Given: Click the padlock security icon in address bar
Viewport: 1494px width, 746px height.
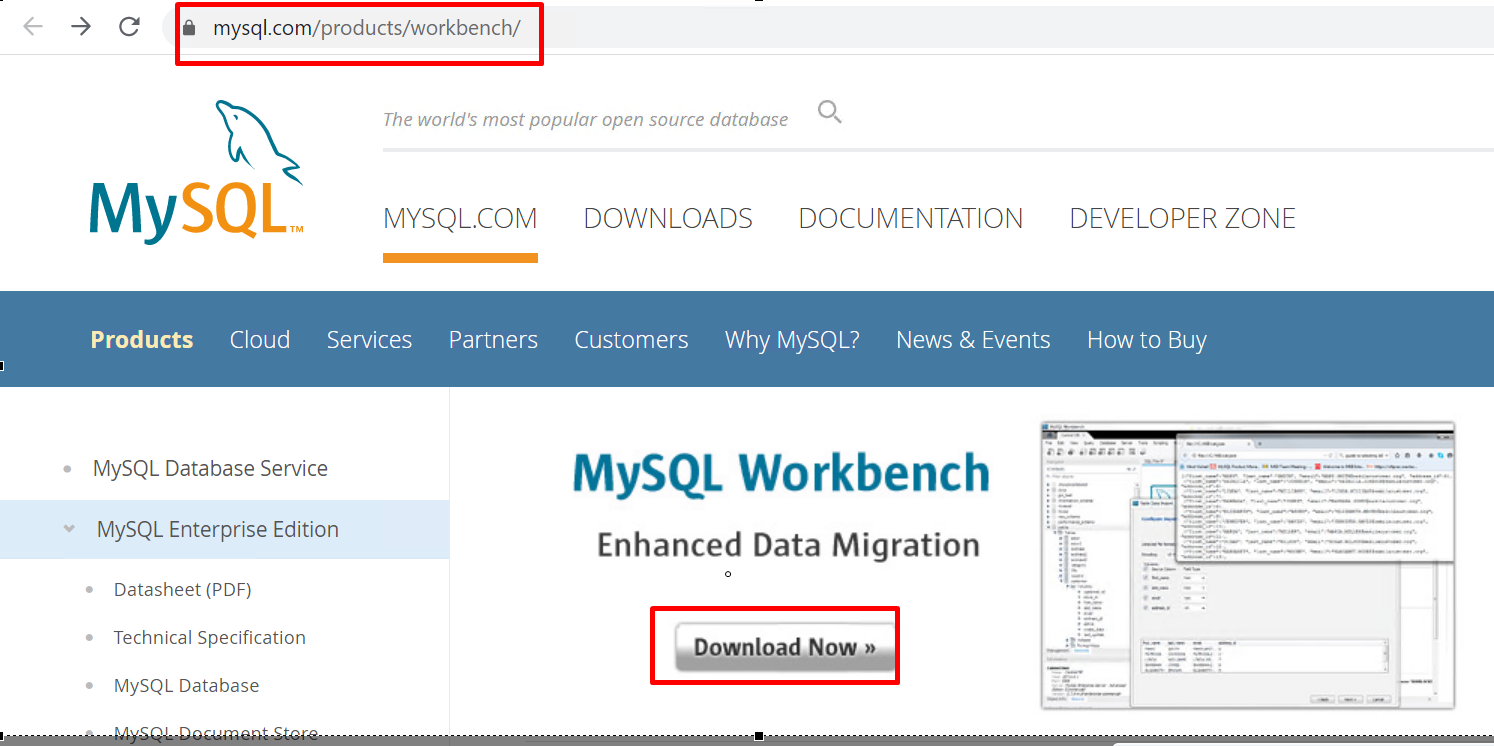Looking at the screenshot, I should (191, 27).
